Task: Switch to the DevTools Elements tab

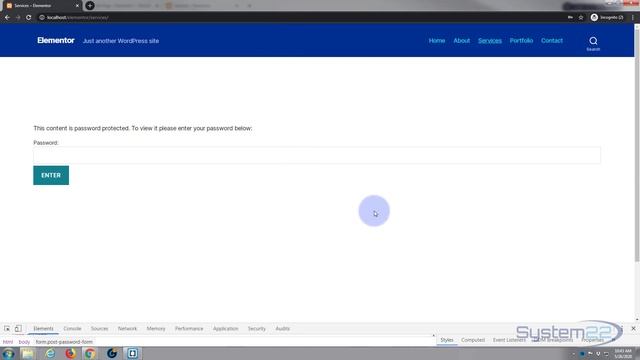Action: [x=43, y=329]
